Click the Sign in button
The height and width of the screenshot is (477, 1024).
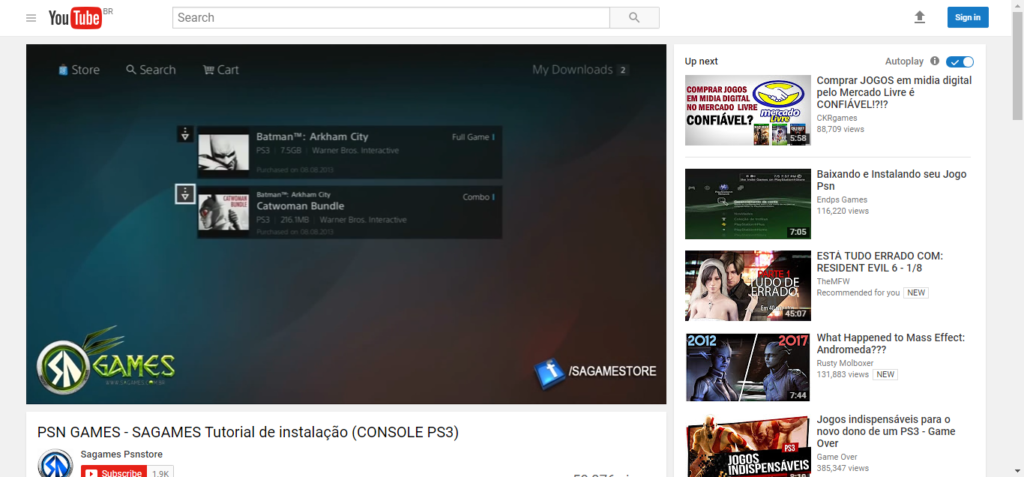click(968, 18)
